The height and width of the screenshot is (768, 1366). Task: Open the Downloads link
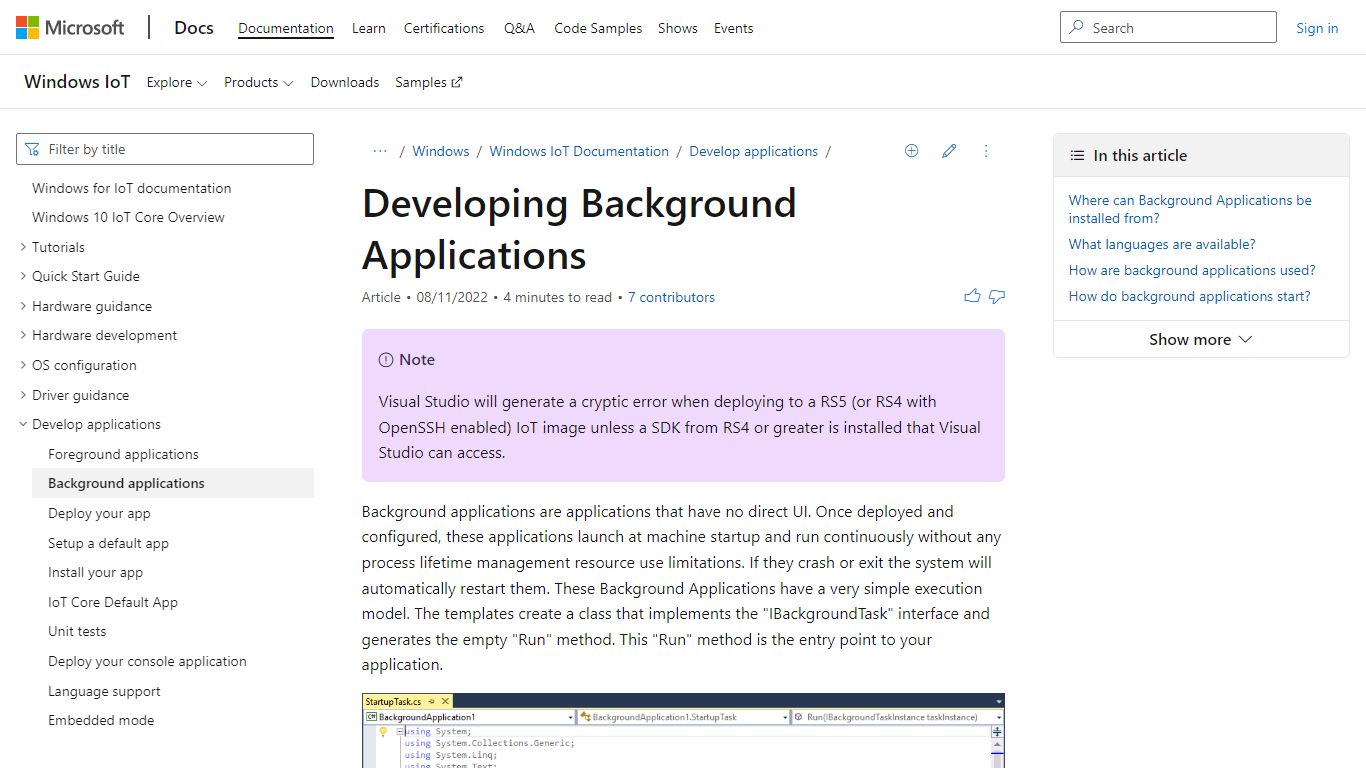click(345, 82)
